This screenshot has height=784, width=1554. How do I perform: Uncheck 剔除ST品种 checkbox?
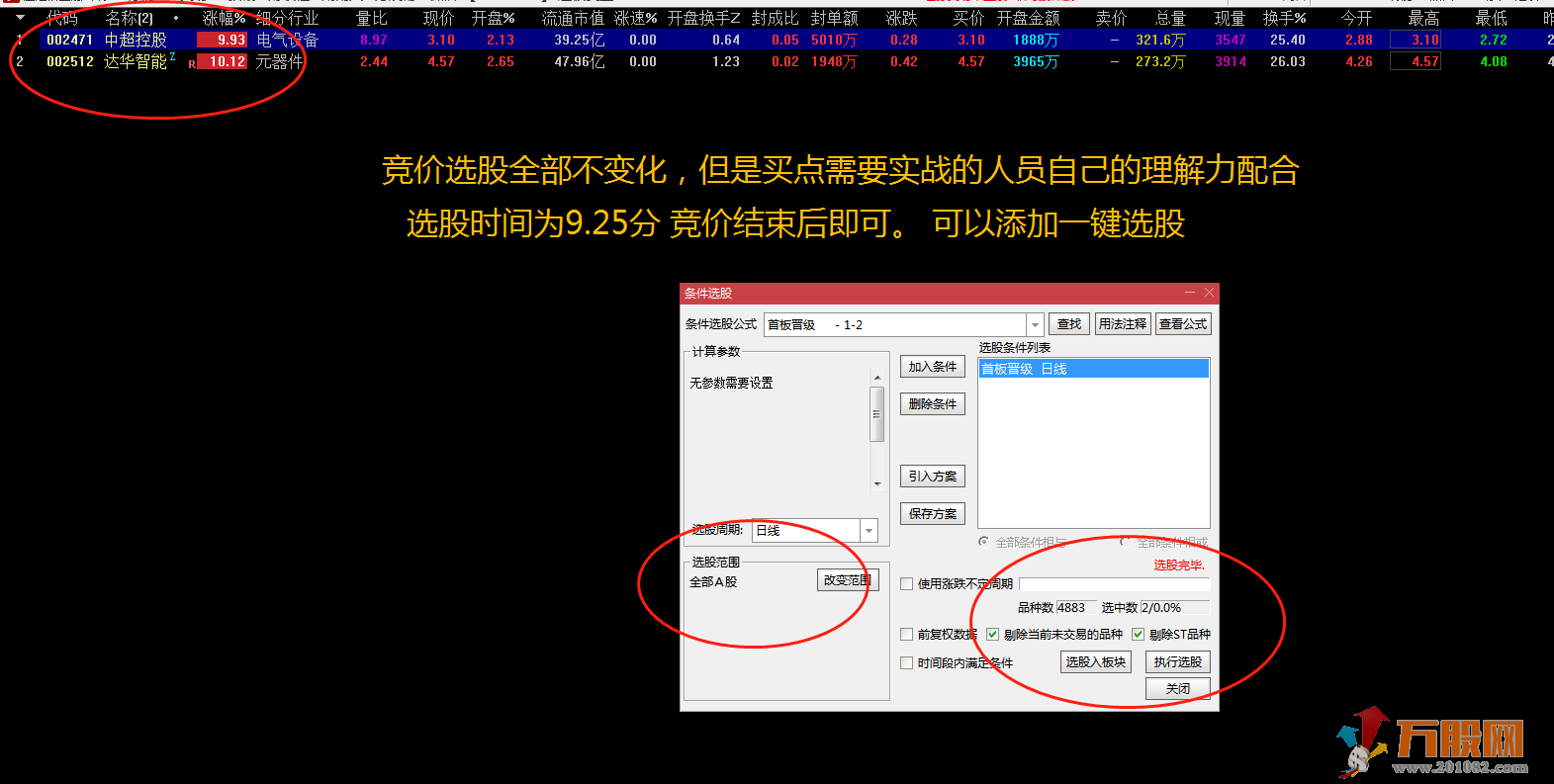pos(1138,634)
